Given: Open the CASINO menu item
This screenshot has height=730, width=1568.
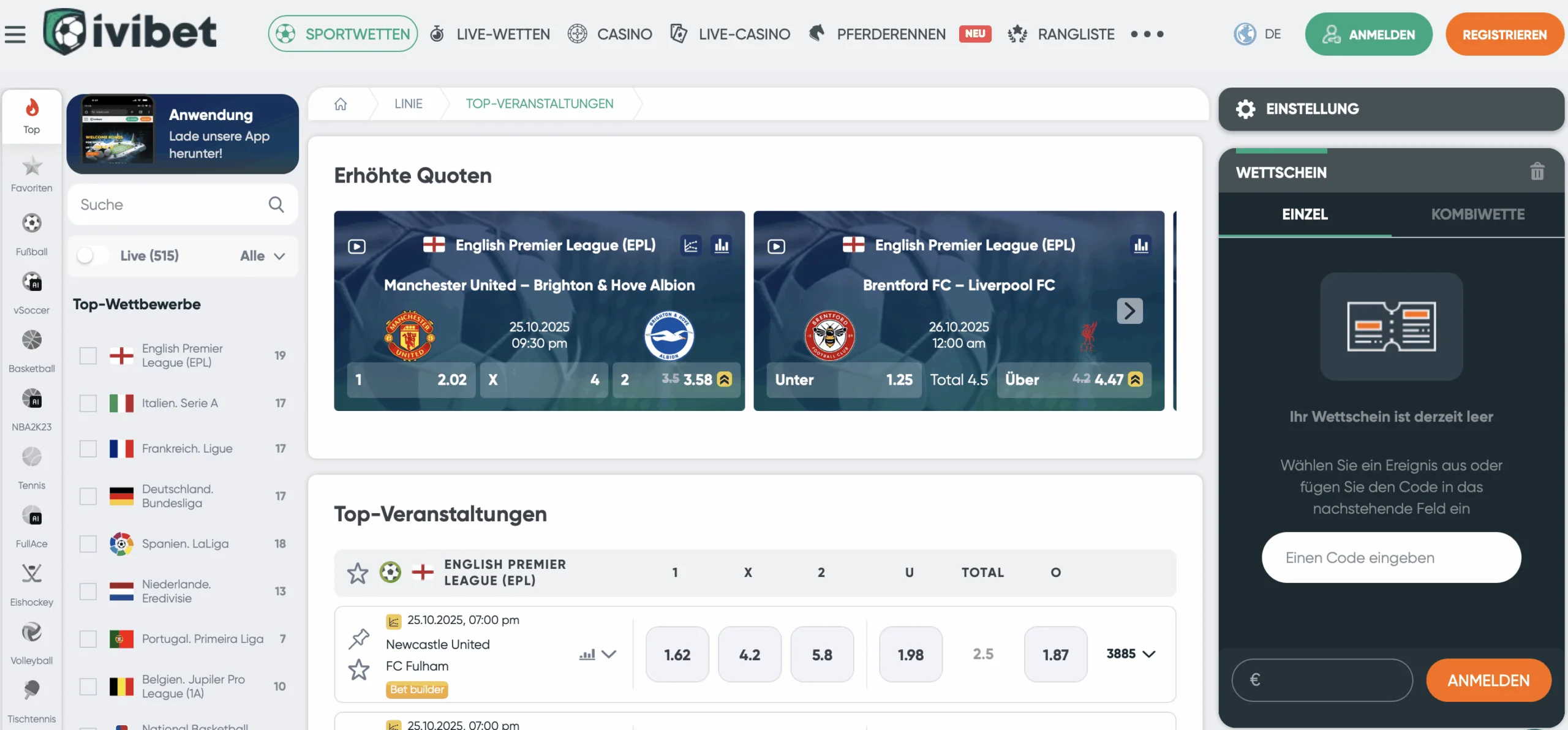Looking at the screenshot, I should (x=624, y=34).
